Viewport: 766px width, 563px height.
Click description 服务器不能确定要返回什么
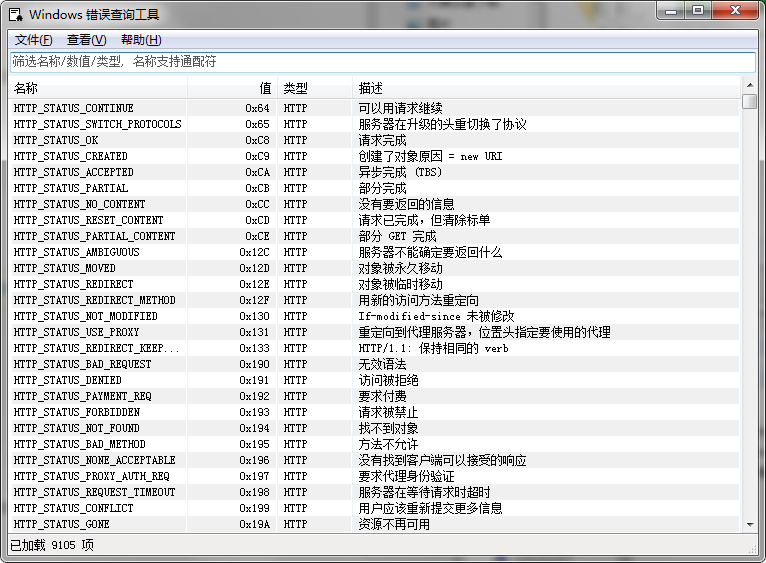[x=430, y=252]
